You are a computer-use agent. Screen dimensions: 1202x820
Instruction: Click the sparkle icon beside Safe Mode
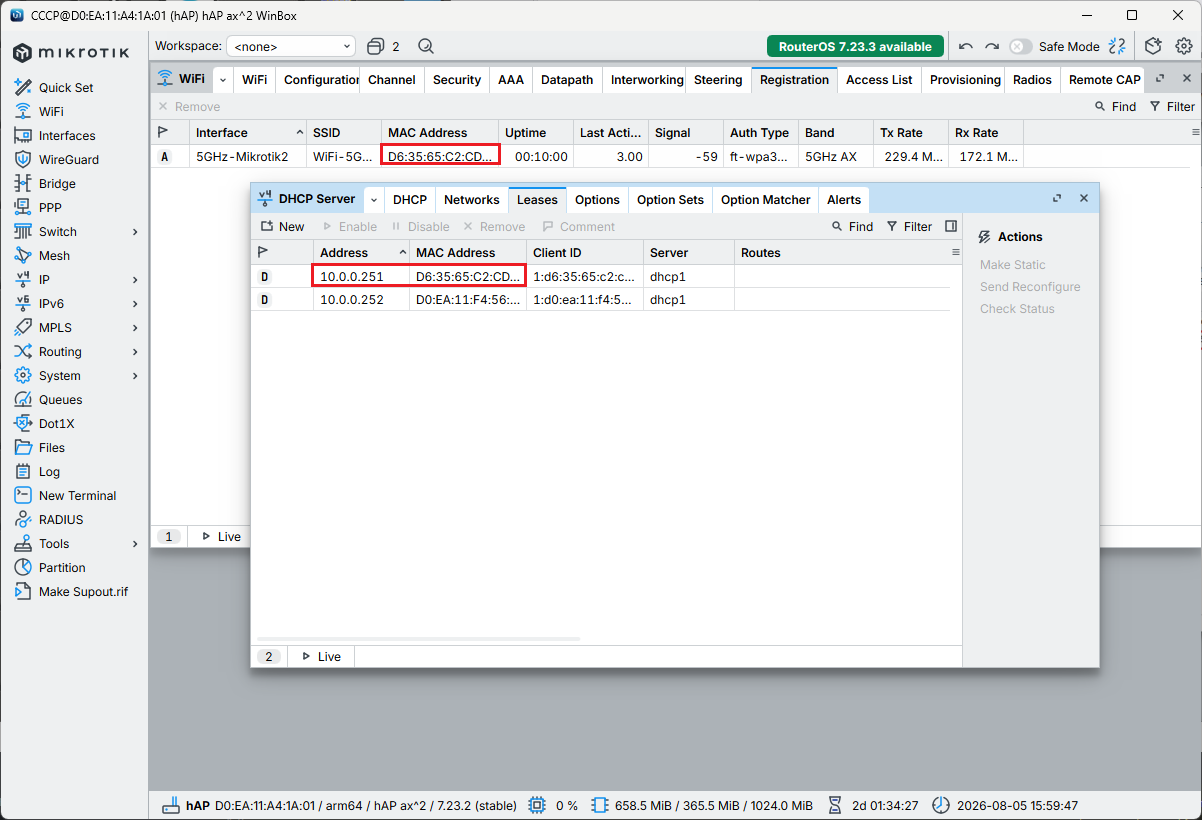click(x=1117, y=46)
